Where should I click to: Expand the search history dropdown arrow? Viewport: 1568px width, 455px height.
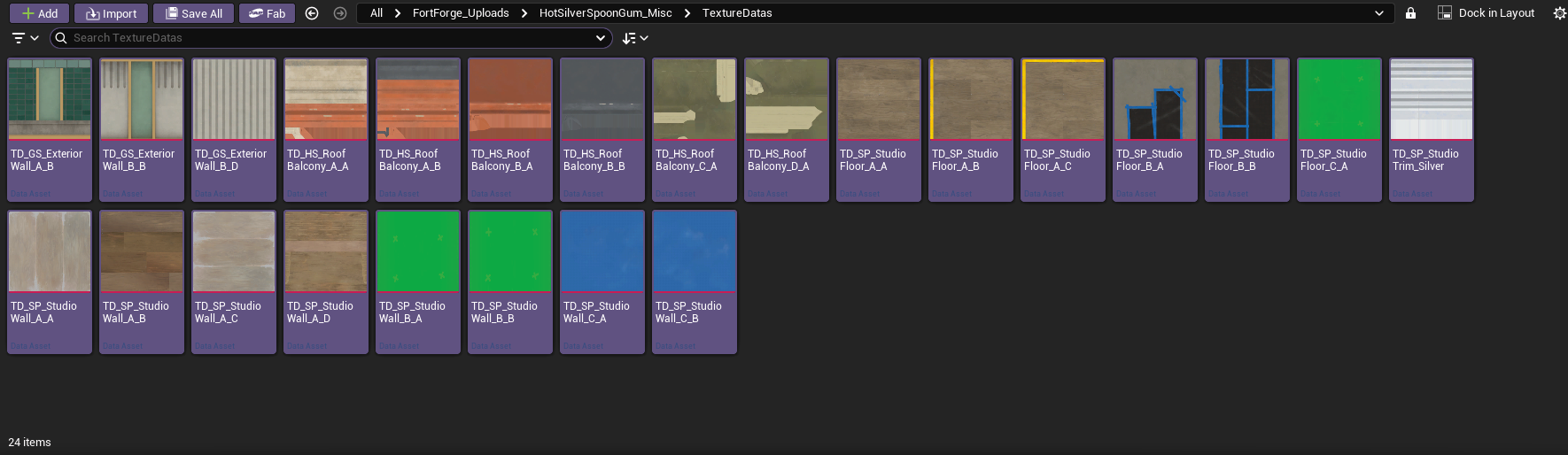601,38
